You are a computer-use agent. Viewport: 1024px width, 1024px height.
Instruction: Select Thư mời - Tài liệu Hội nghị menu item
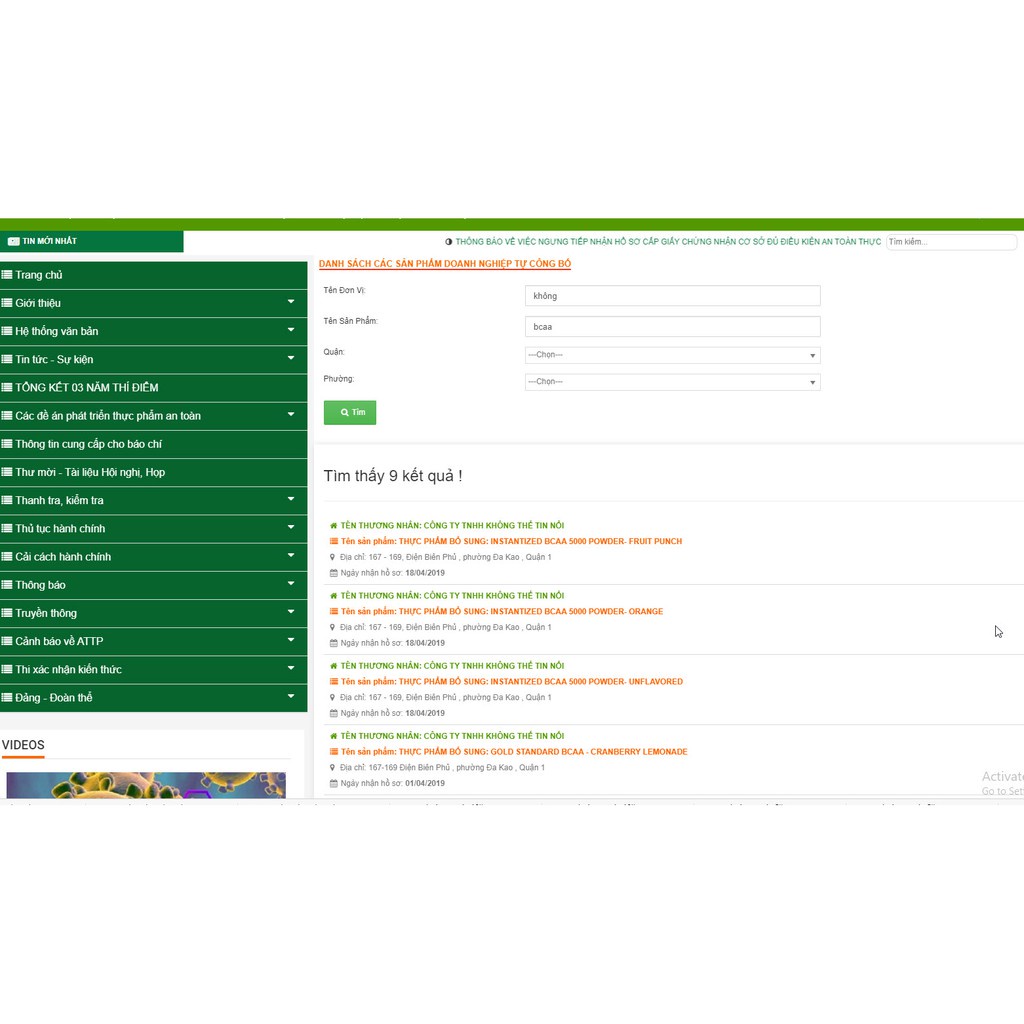(90, 472)
